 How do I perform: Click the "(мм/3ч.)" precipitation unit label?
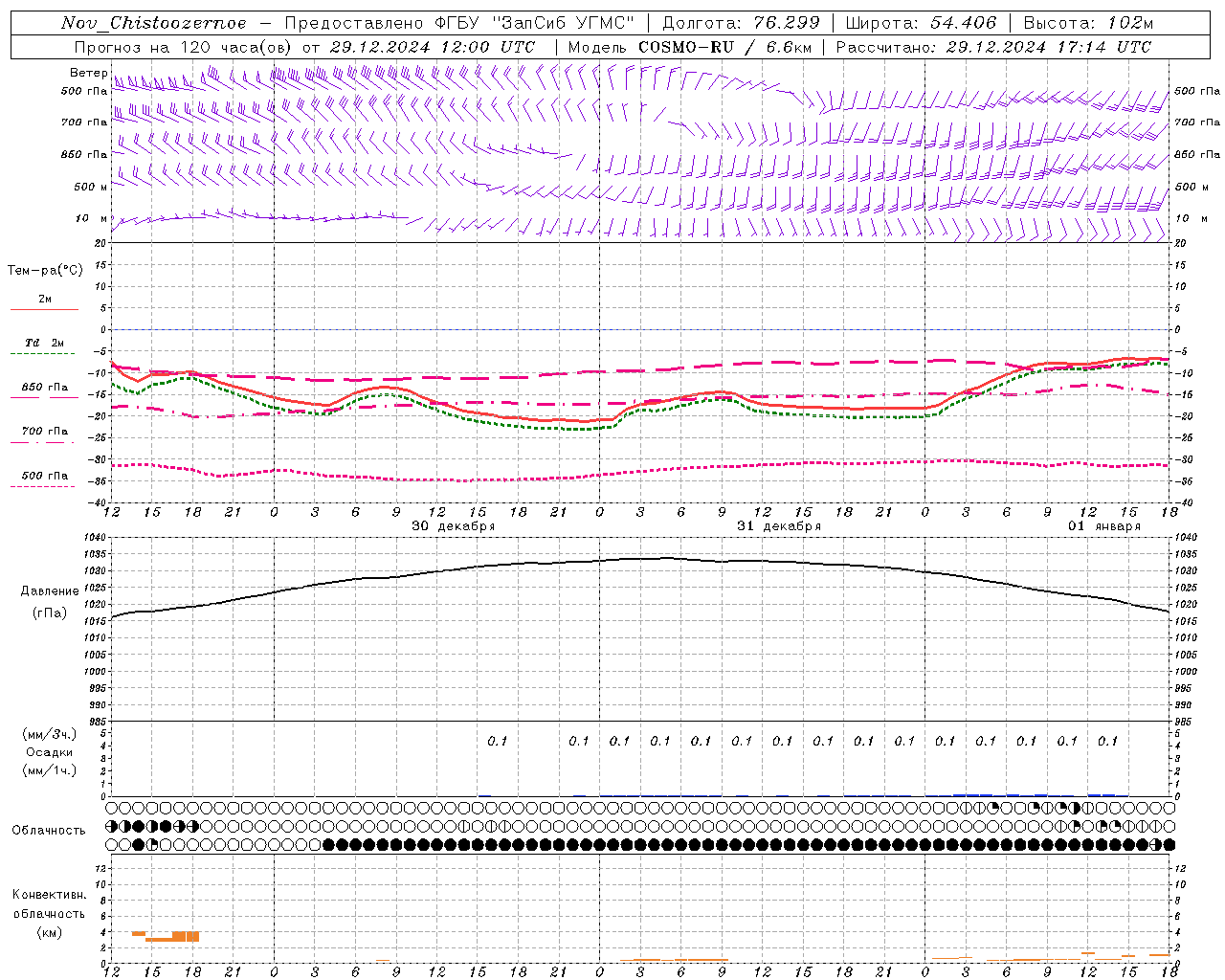[x=50, y=734]
